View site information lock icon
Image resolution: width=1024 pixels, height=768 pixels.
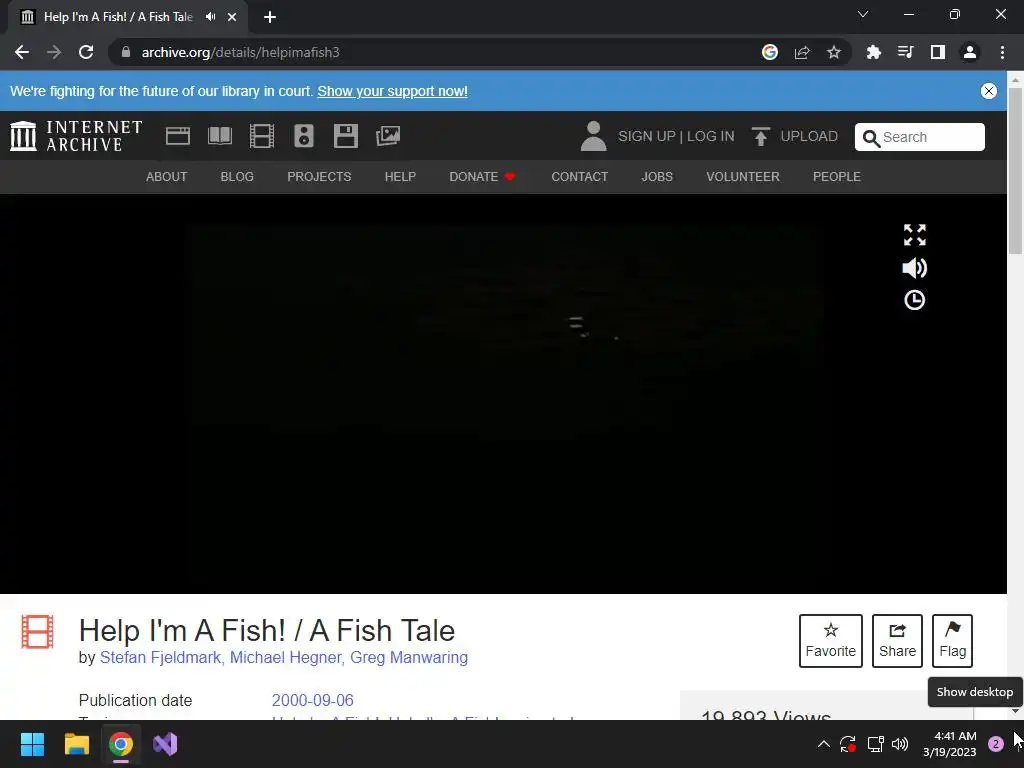point(126,52)
